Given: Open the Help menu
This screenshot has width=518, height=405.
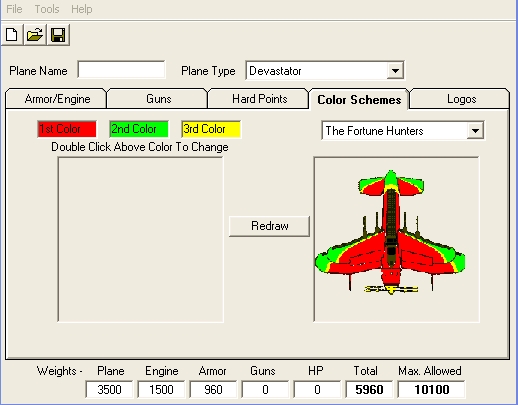Looking at the screenshot, I should tap(82, 9).
